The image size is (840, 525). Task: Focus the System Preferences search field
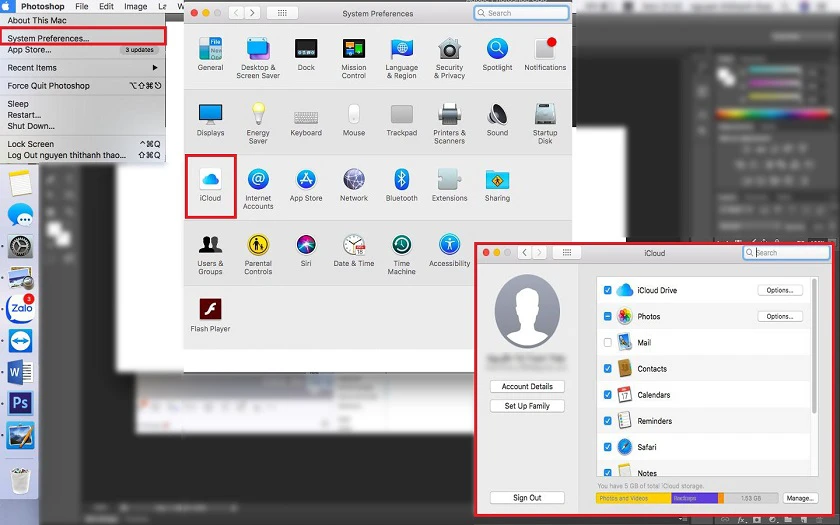click(x=521, y=13)
